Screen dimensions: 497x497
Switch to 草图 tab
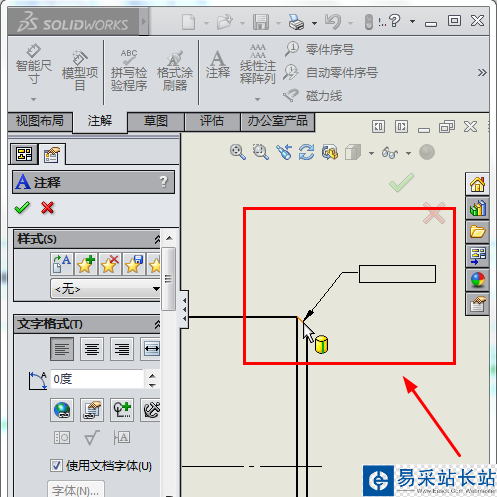(156, 121)
